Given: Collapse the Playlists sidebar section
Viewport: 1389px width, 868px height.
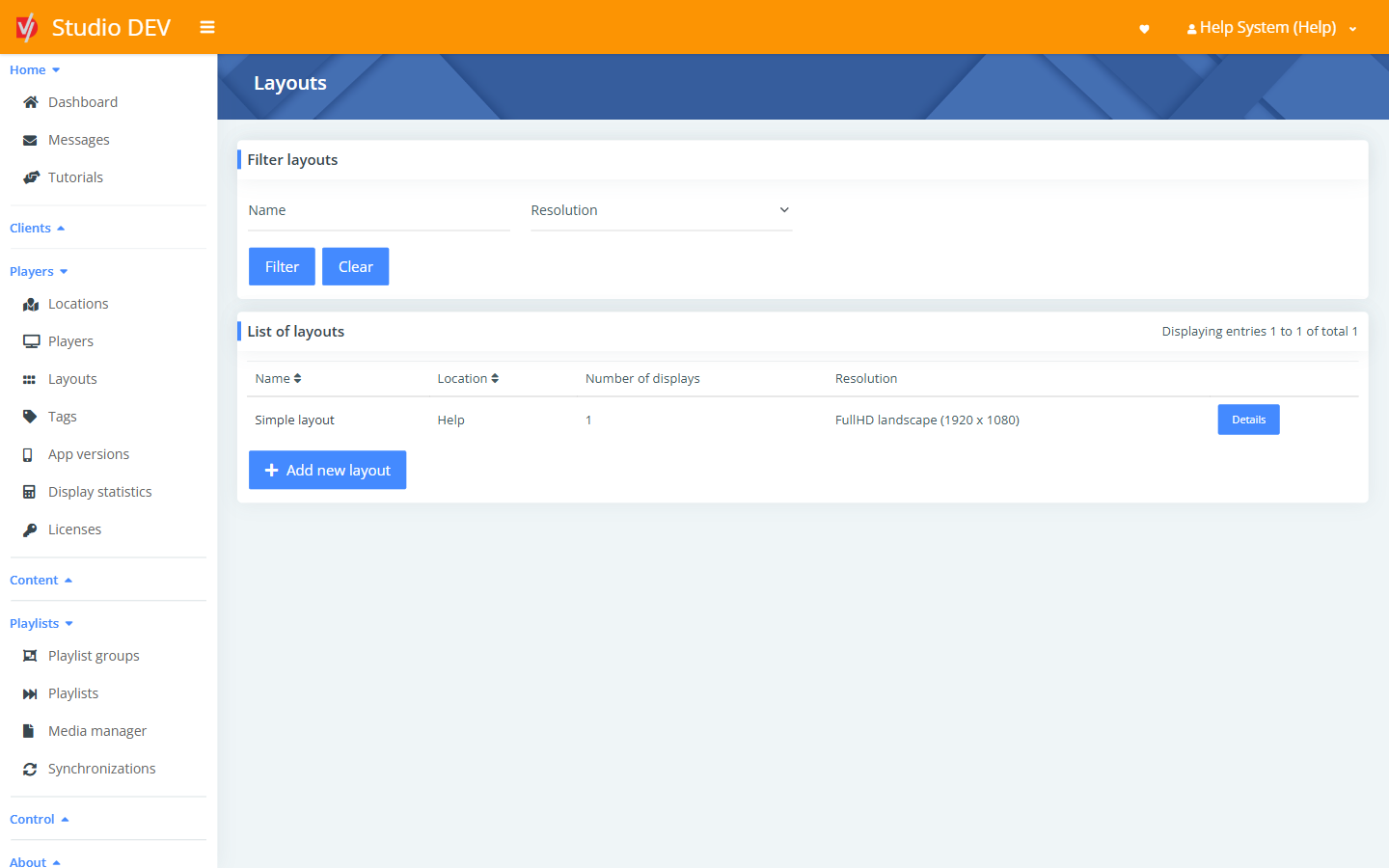Looking at the screenshot, I should pos(41,623).
